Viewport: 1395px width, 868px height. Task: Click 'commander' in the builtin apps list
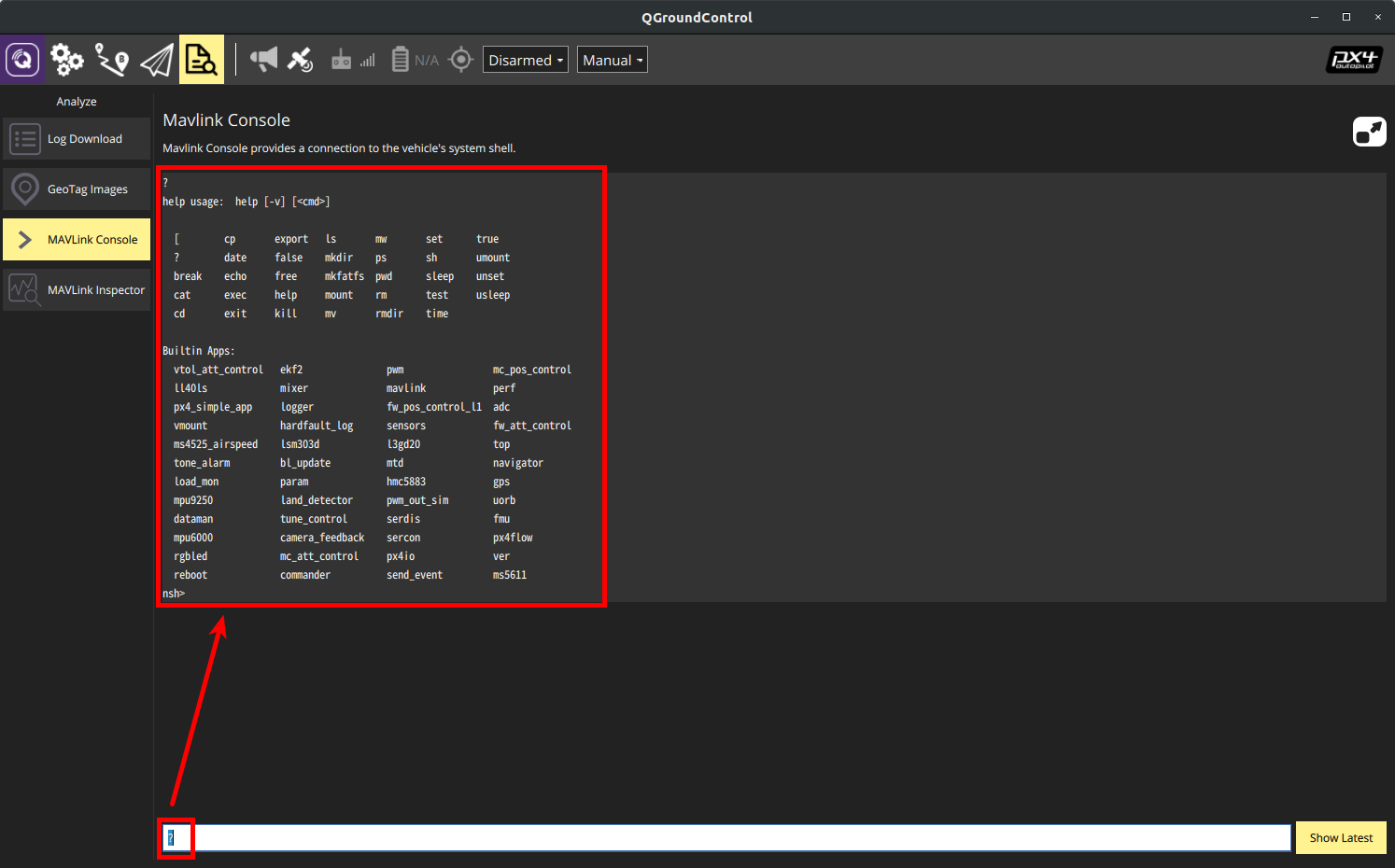(x=305, y=575)
